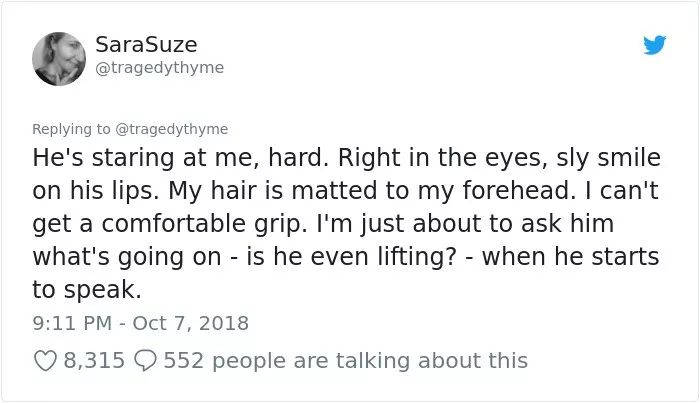Image resolution: width=700 pixels, height=403 pixels.
Task: Click the blue Twitter bird logo
Action: tap(654, 45)
